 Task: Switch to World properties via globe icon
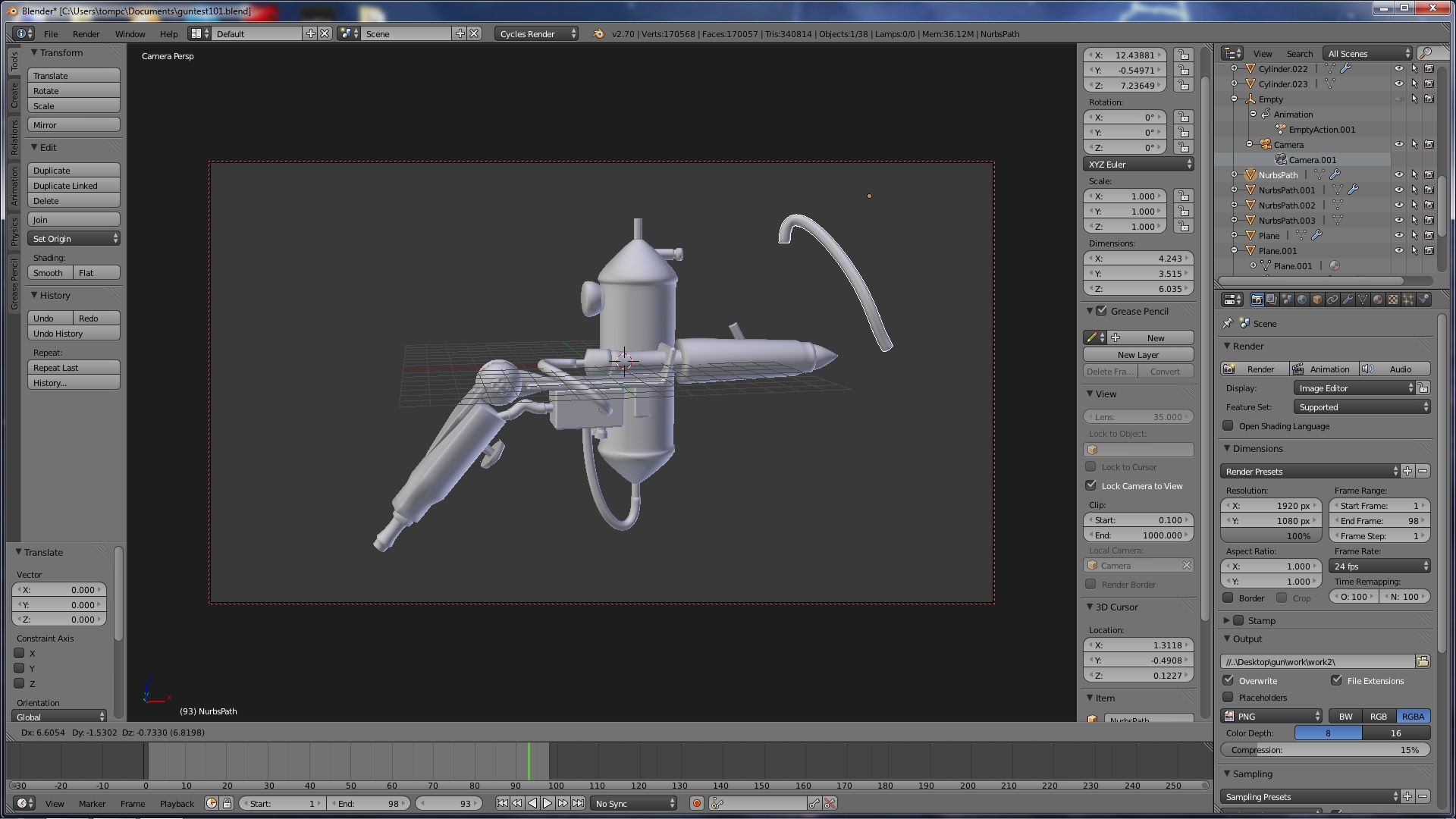pyautogui.click(x=1302, y=299)
